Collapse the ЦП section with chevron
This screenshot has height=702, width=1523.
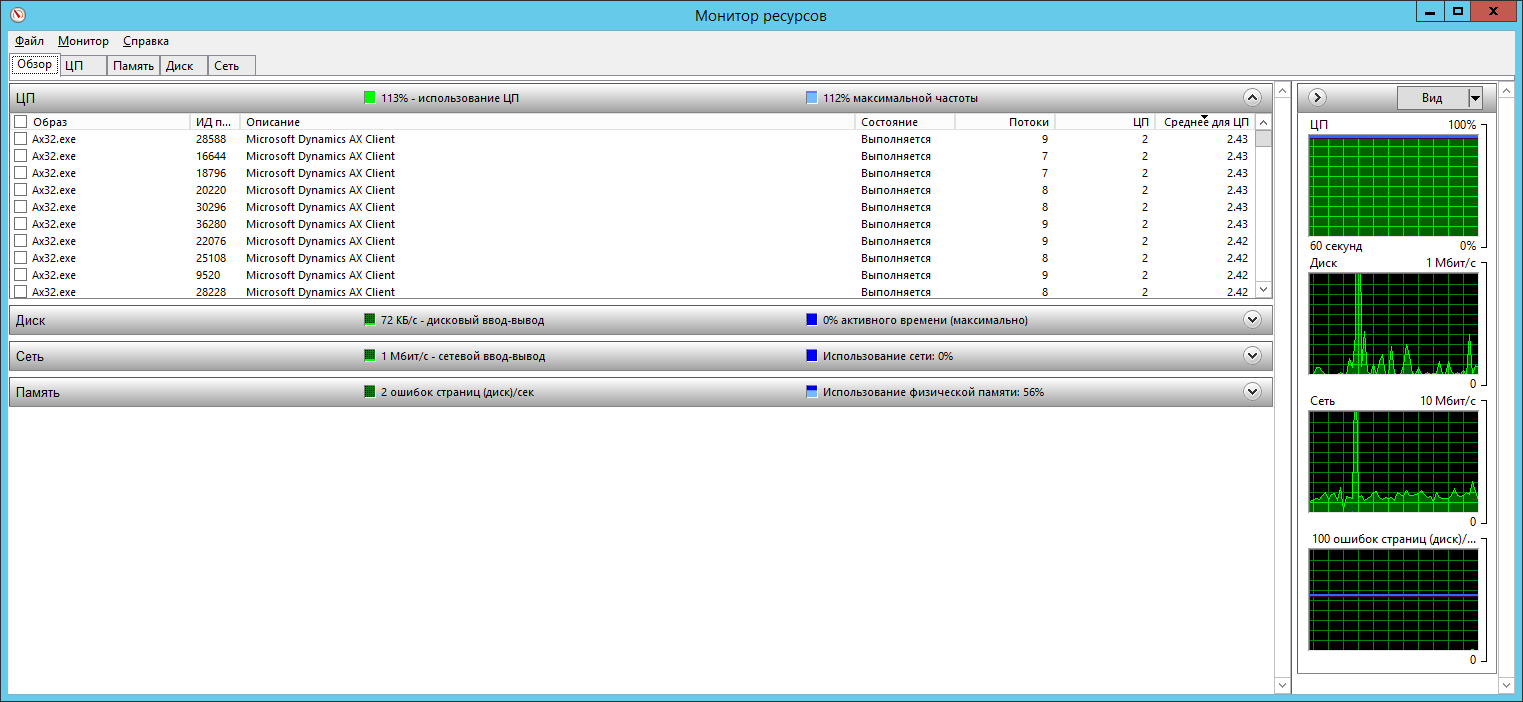point(1252,98)
